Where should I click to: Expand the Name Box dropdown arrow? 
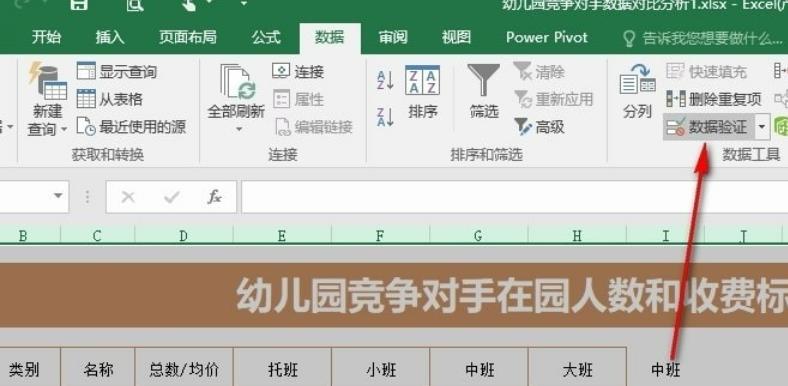pos(59,196)
